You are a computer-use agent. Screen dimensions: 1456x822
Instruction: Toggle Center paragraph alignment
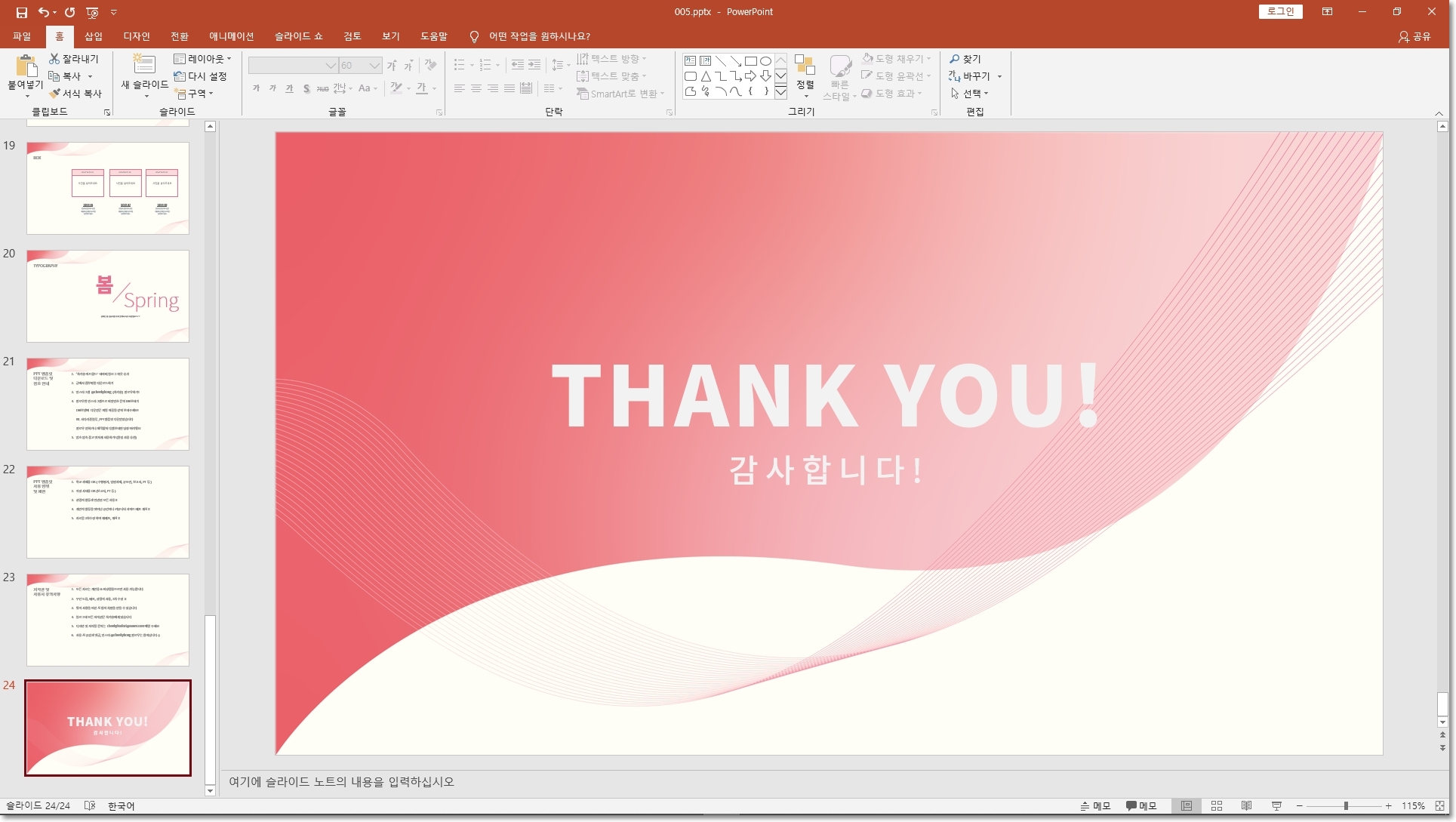click(476, 88)
